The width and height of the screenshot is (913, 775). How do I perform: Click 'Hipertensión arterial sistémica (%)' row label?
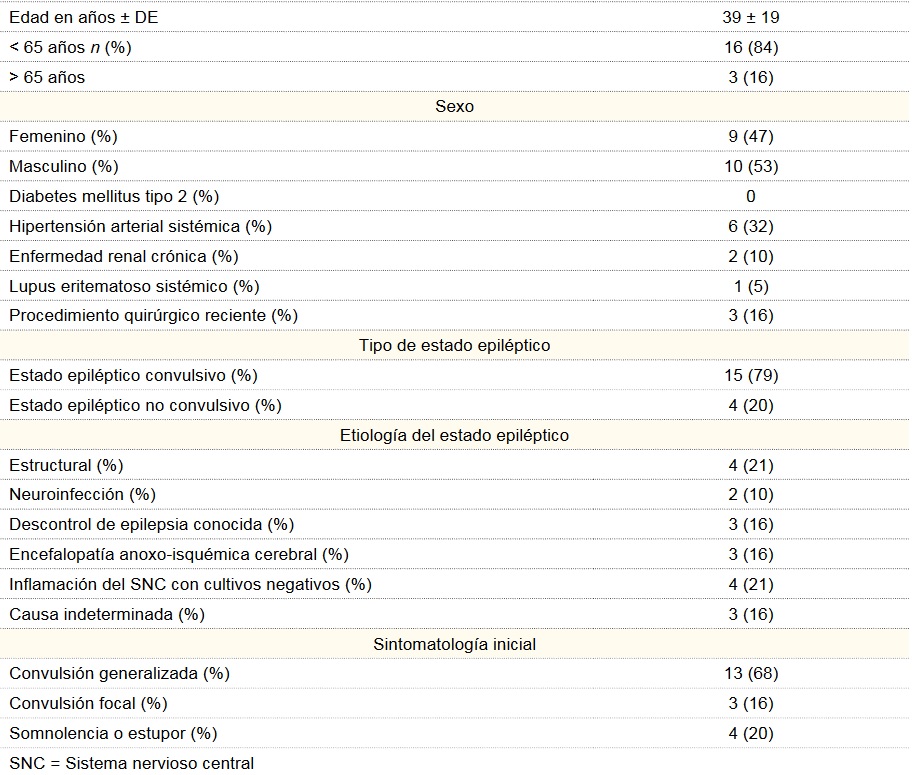point(140,226)
